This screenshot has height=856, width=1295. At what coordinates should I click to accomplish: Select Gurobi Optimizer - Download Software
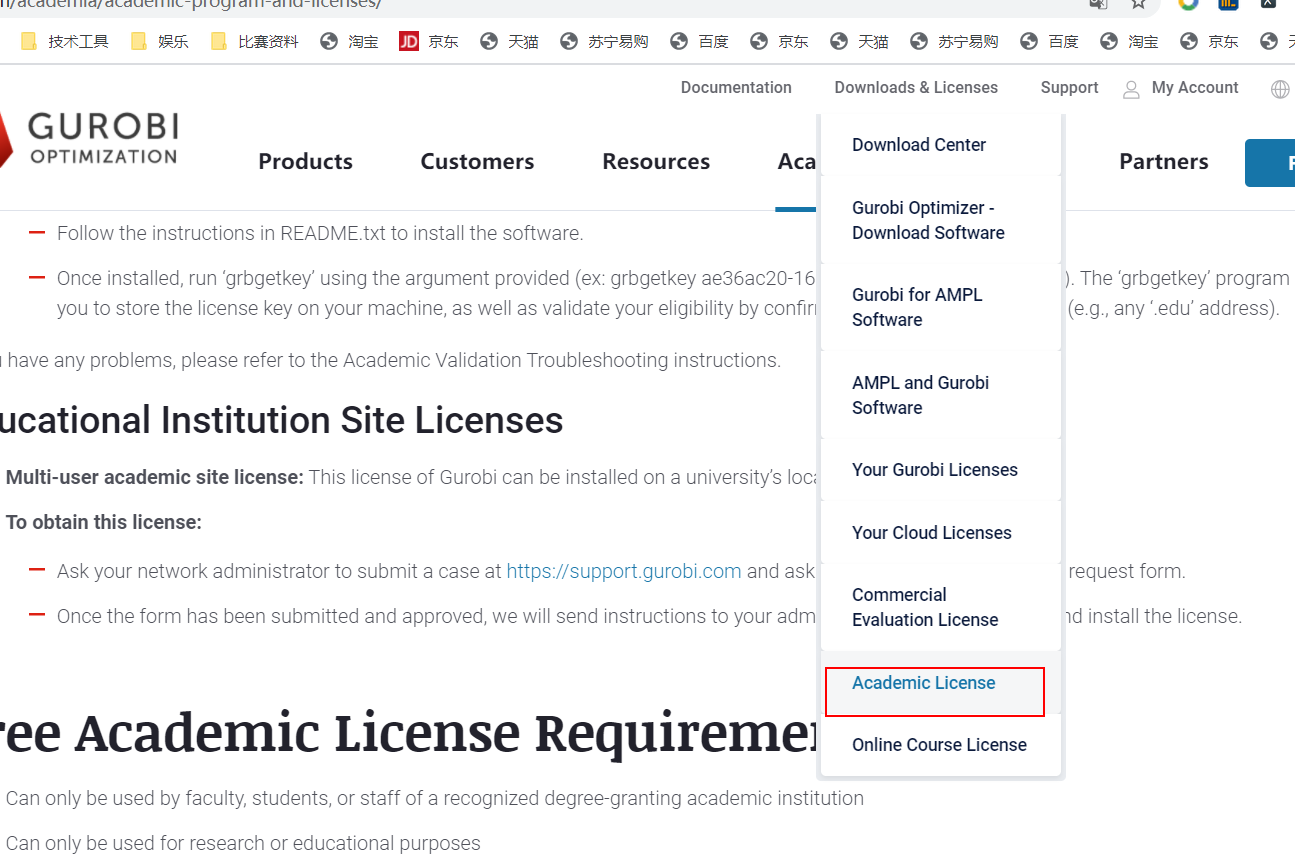[940, 220]
